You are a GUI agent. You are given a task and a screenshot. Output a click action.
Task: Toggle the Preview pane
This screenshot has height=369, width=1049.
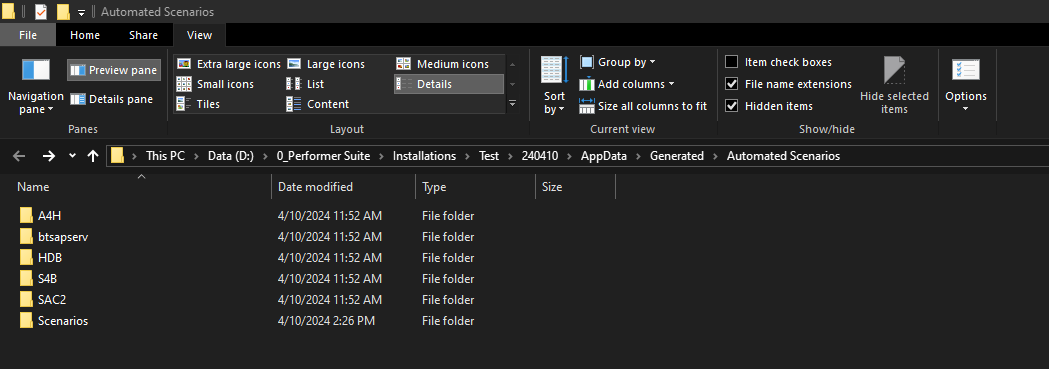click(x=114, y=70)
